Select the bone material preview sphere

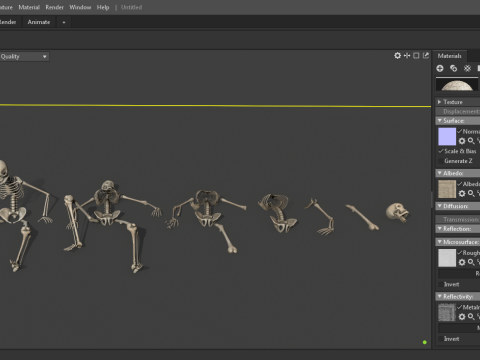pos(457,84)
